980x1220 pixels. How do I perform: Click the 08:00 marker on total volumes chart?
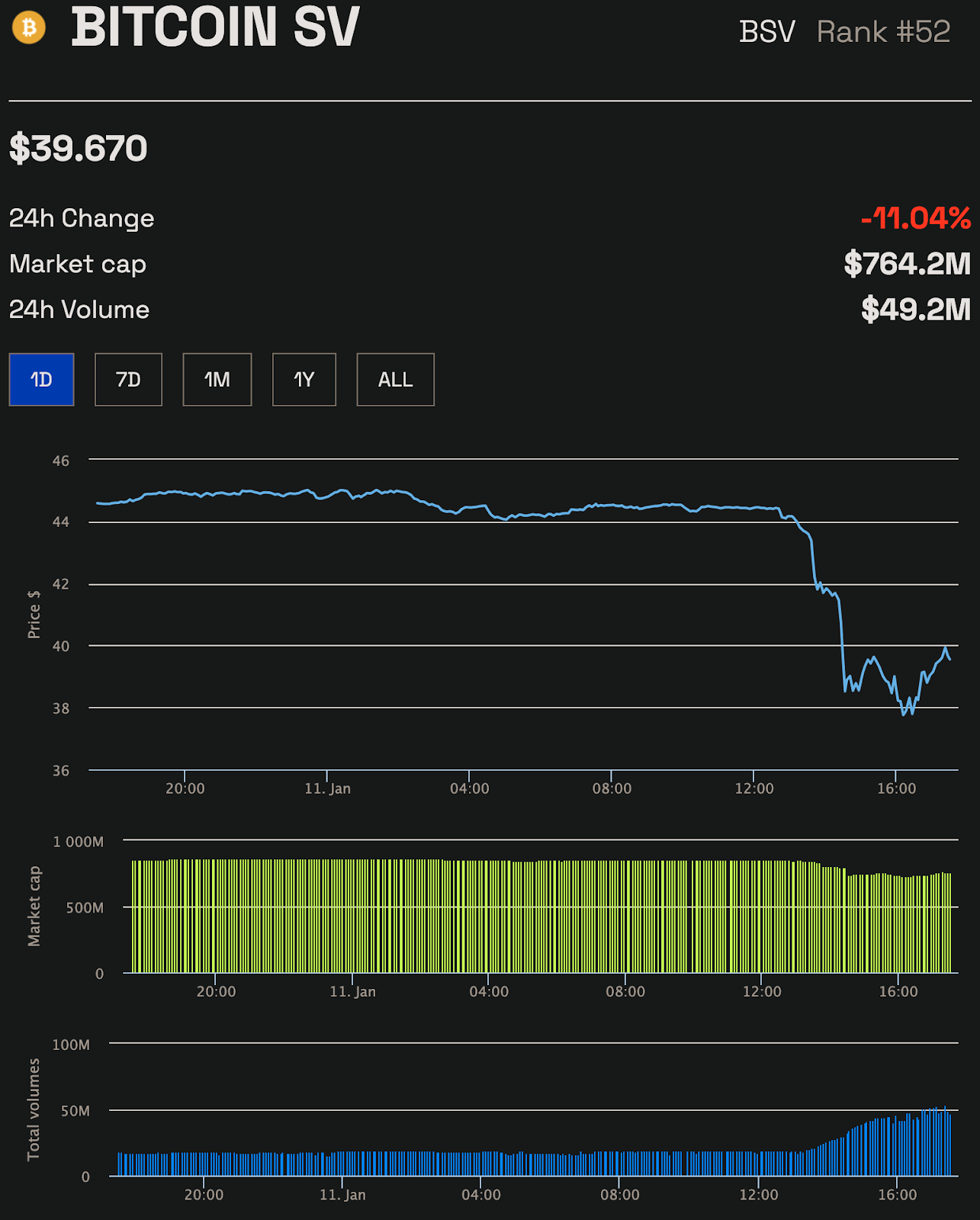pyautogui.click(x=620, y=1195)
